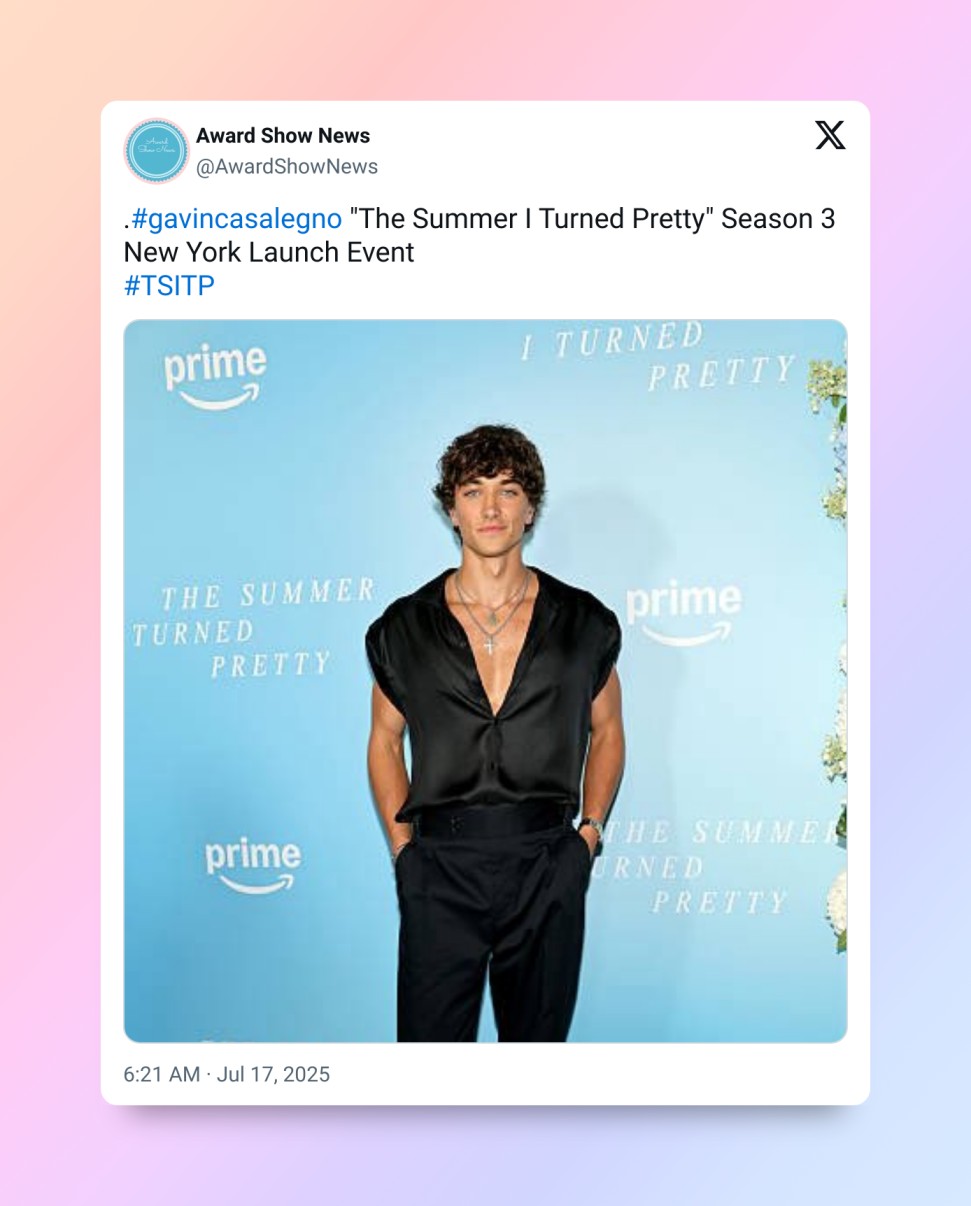
Task: Click the wristwatch on the man's wrist
Action: [x=592, y=828]
